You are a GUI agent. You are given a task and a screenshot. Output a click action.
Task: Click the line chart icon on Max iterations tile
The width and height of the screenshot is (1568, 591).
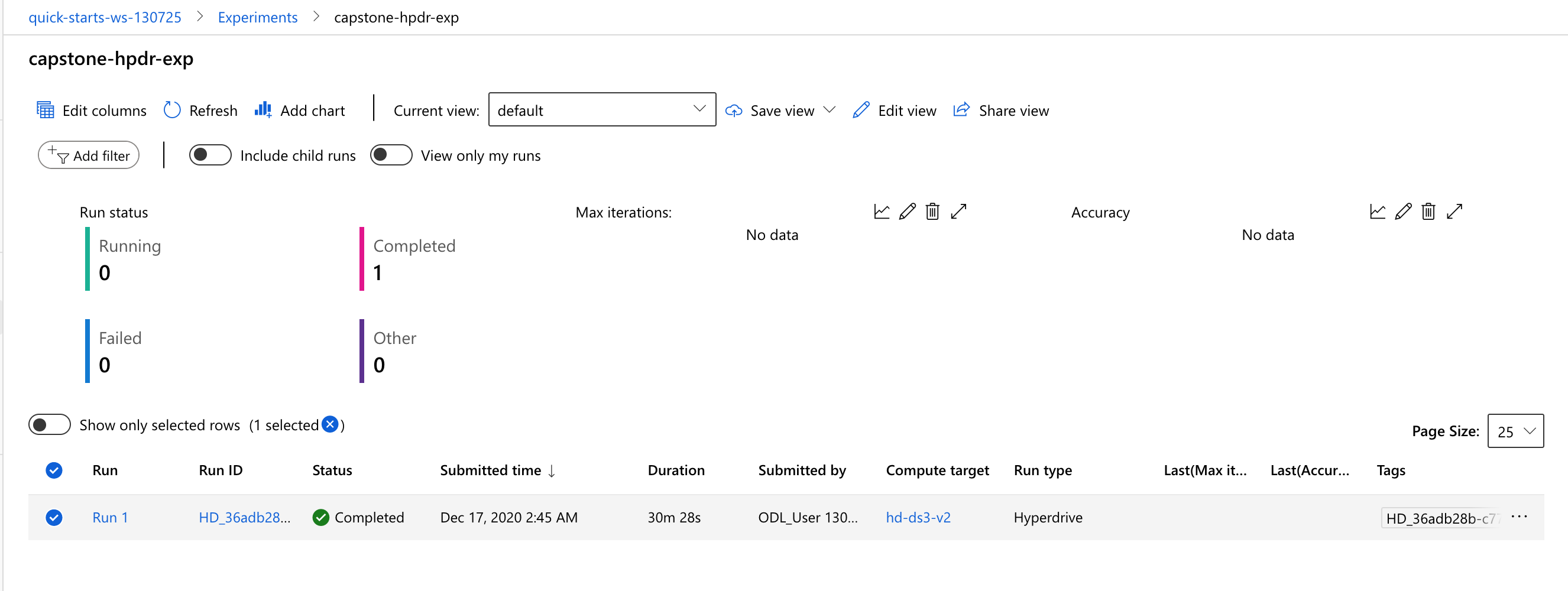pos(882,211)
